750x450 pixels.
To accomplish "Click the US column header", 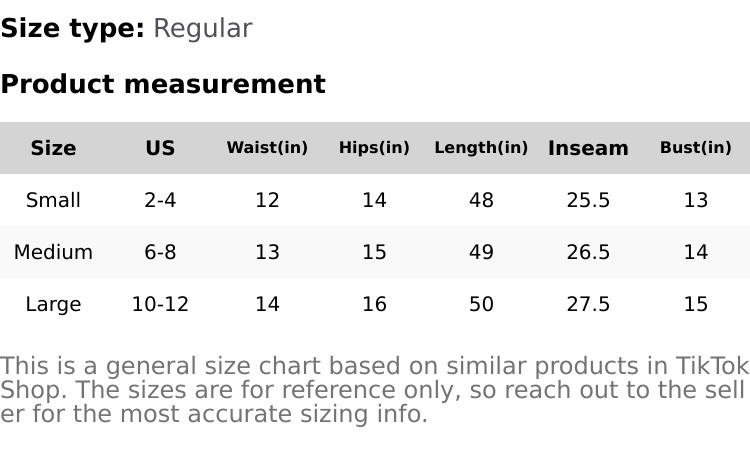I will tap(160, 148).
